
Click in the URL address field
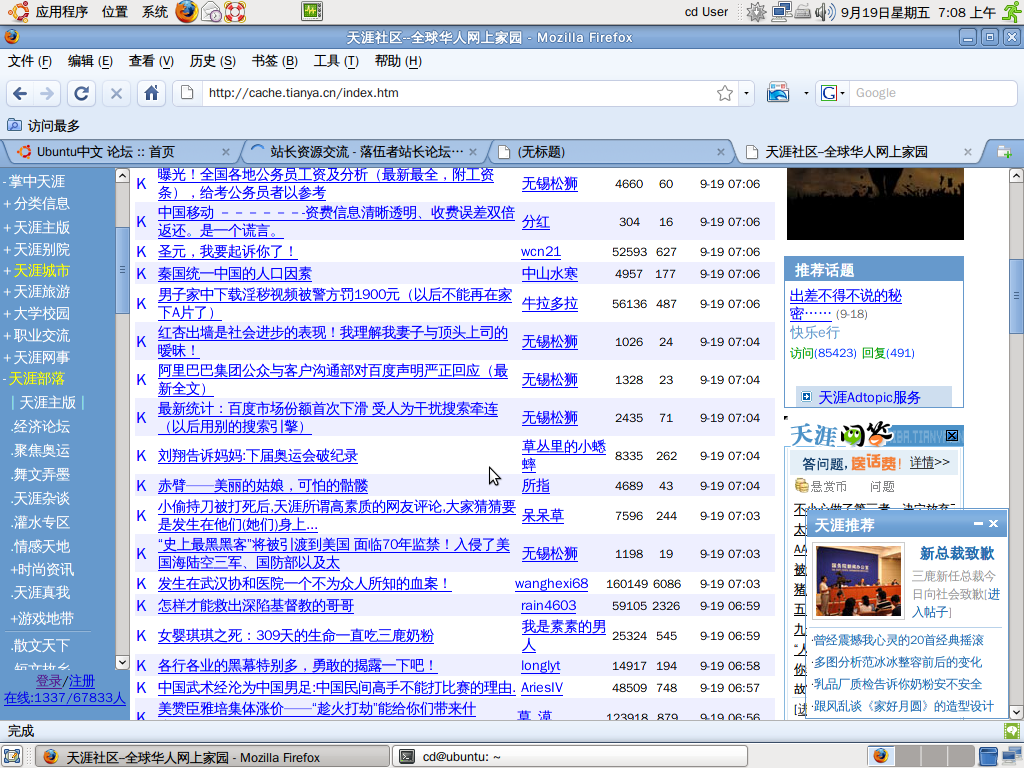pyautogui.click(x=459, y=93)
